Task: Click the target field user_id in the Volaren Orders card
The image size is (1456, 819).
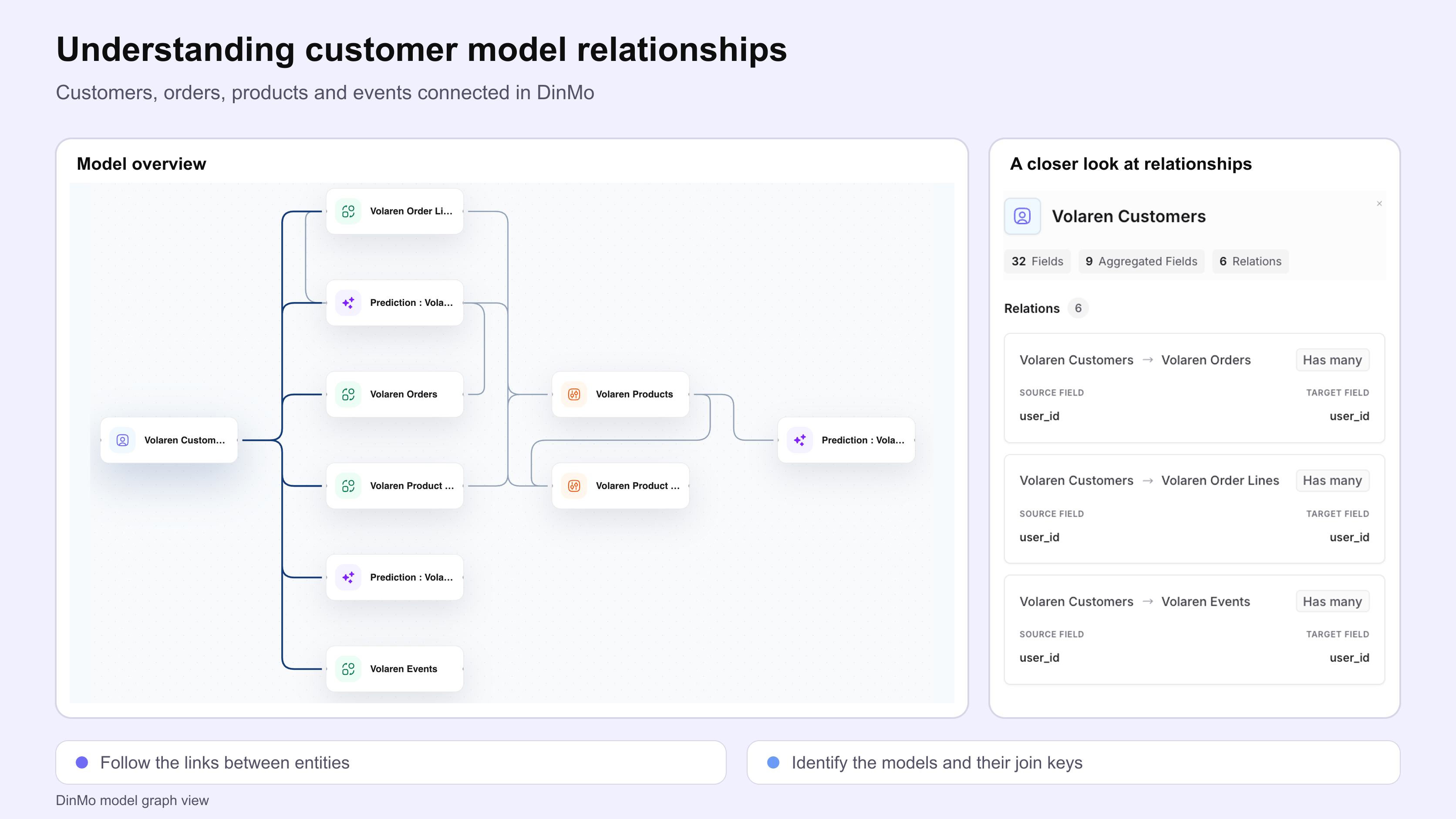Action: click(1349, 416)
